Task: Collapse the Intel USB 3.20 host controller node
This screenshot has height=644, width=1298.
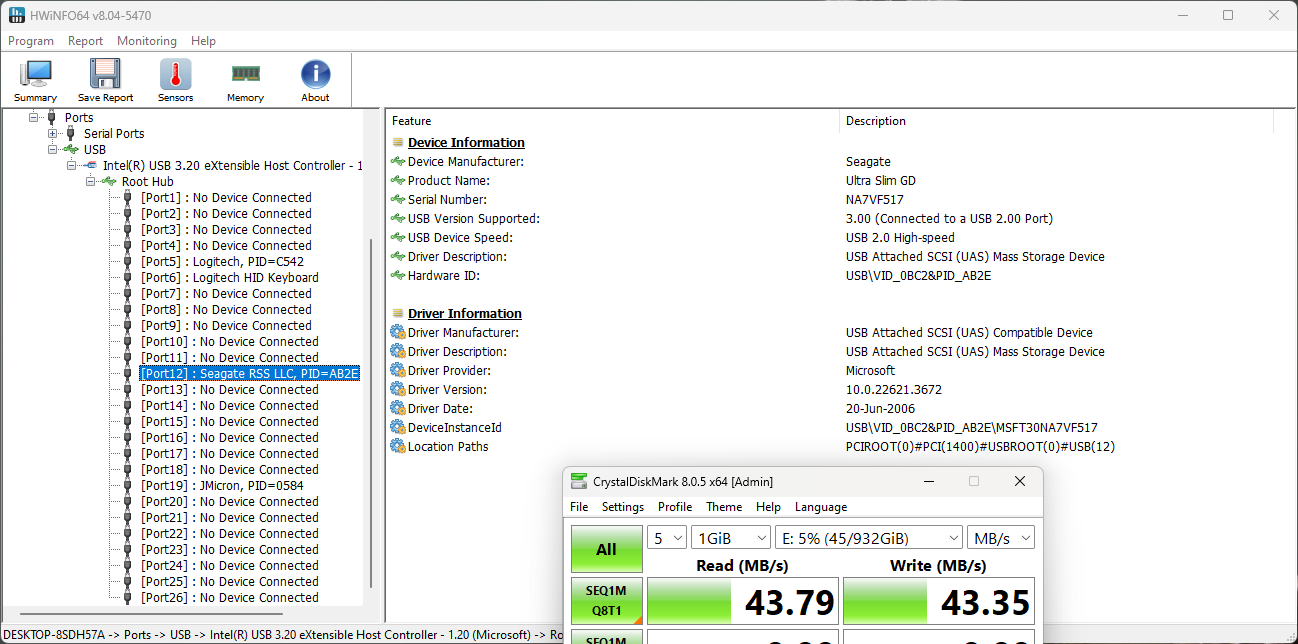Action: click(72, 166)
